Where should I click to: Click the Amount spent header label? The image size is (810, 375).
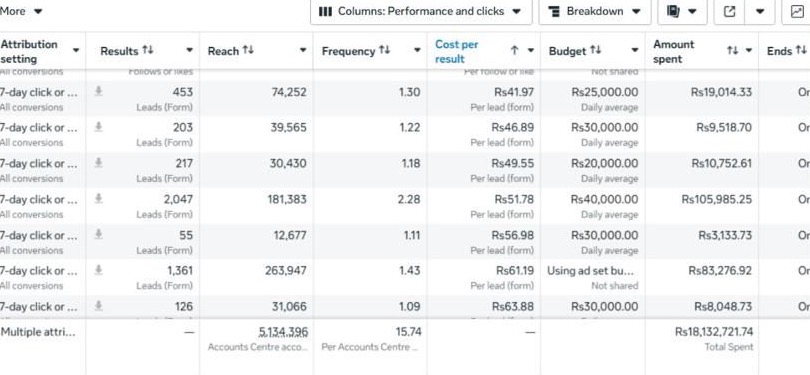pos(674,52)
